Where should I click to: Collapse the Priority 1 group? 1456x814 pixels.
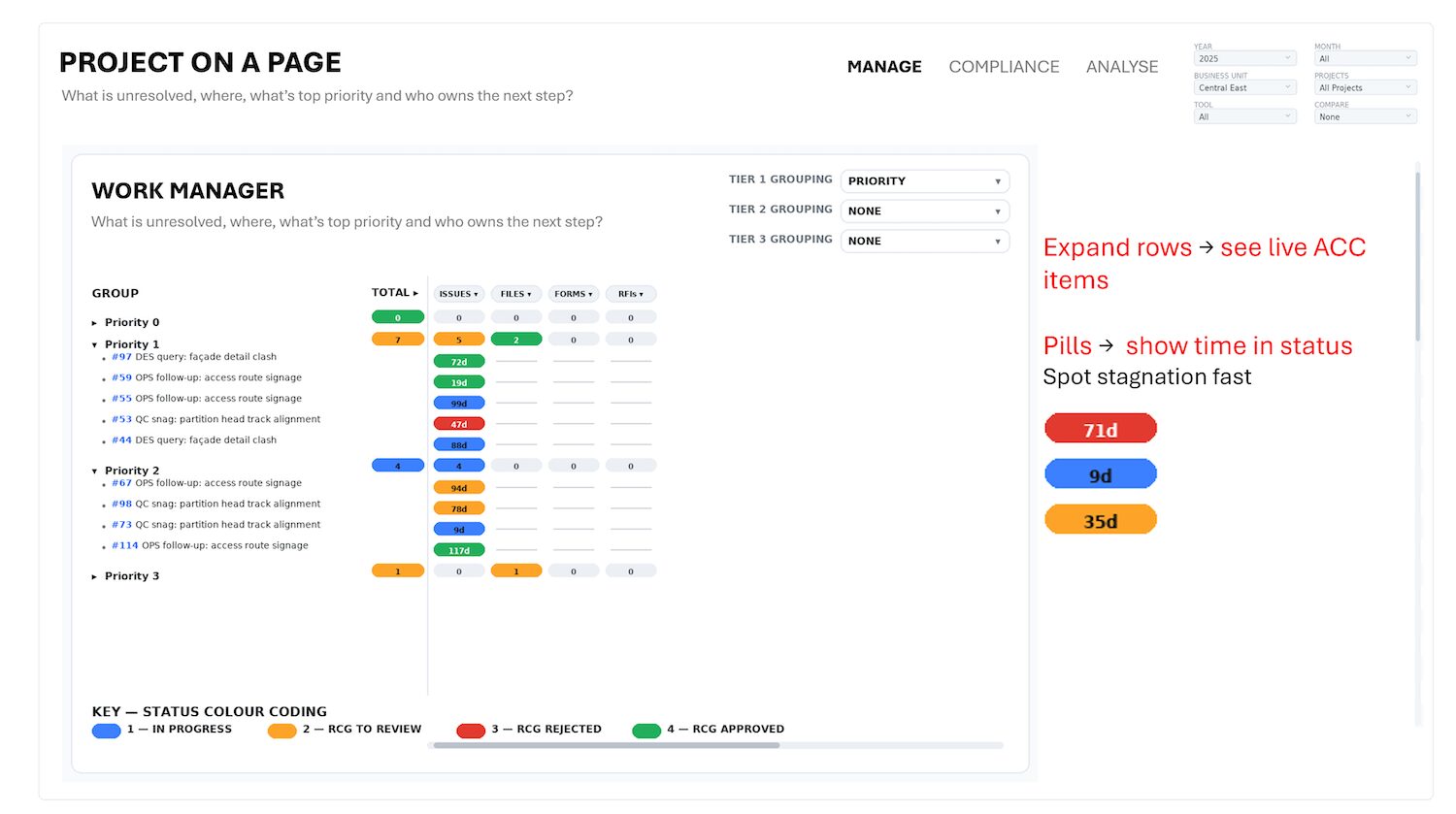point(95,344)
